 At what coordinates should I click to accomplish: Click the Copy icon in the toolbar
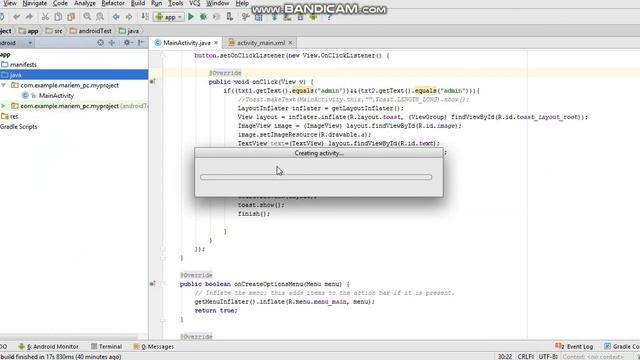tap(58, 17)
